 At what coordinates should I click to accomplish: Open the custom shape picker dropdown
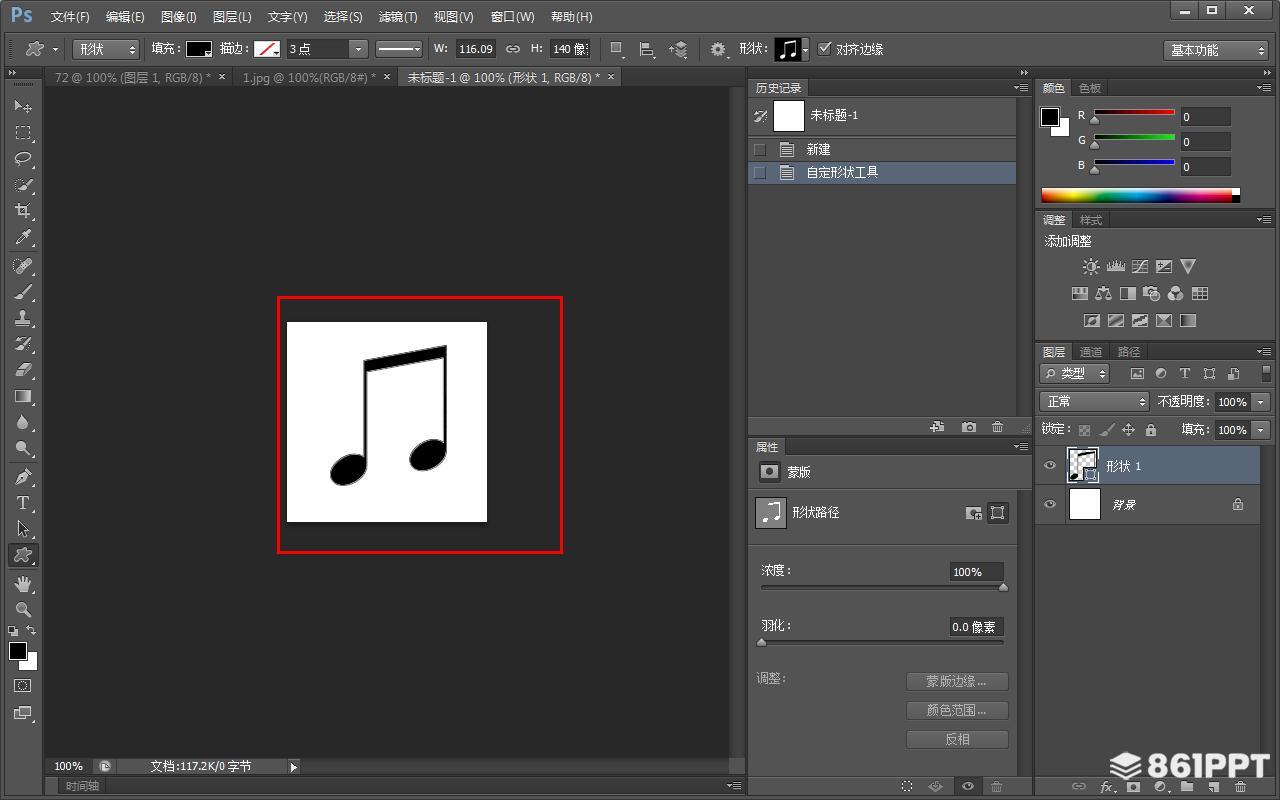805,49
